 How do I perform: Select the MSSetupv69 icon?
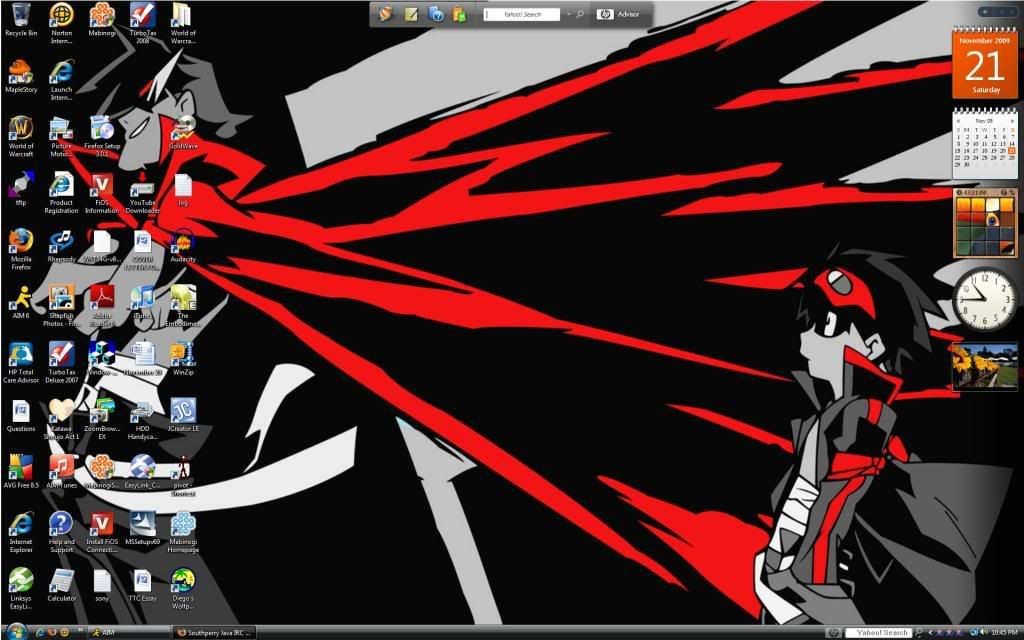pyautogui.click(x=142, y=528)
